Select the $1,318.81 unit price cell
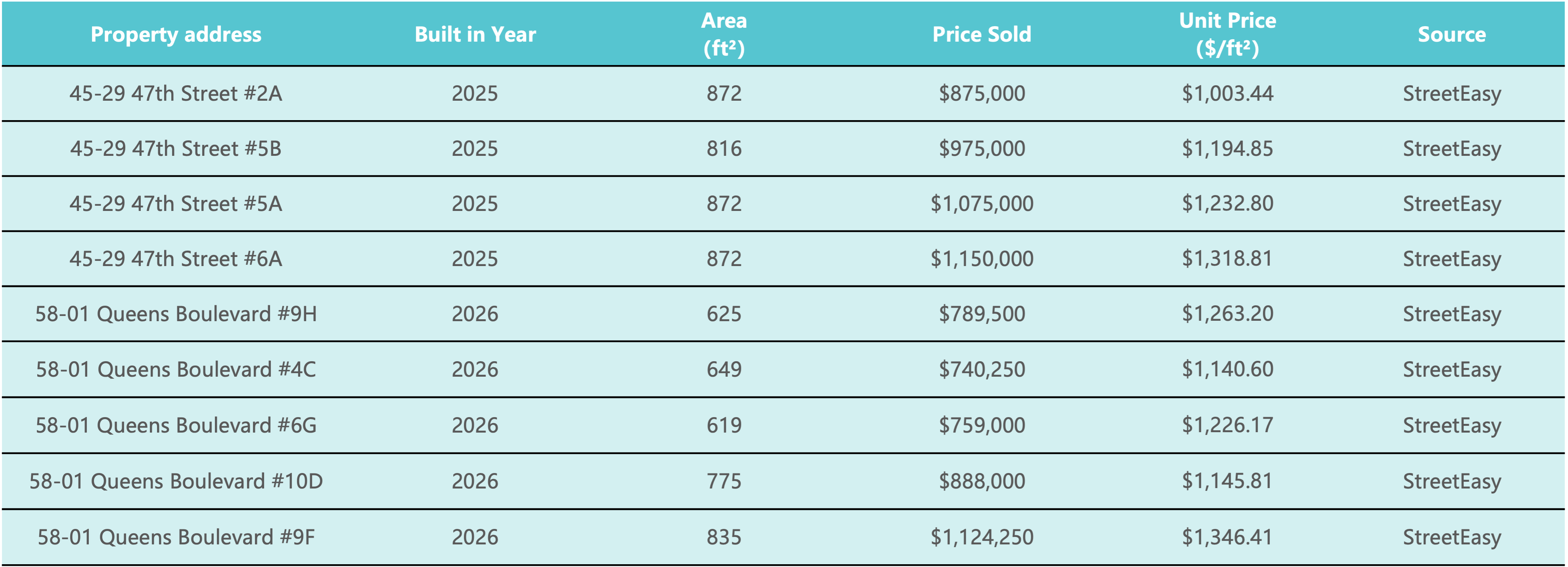The width and height of the screenshot is (1568, 567). [1227, 259]
